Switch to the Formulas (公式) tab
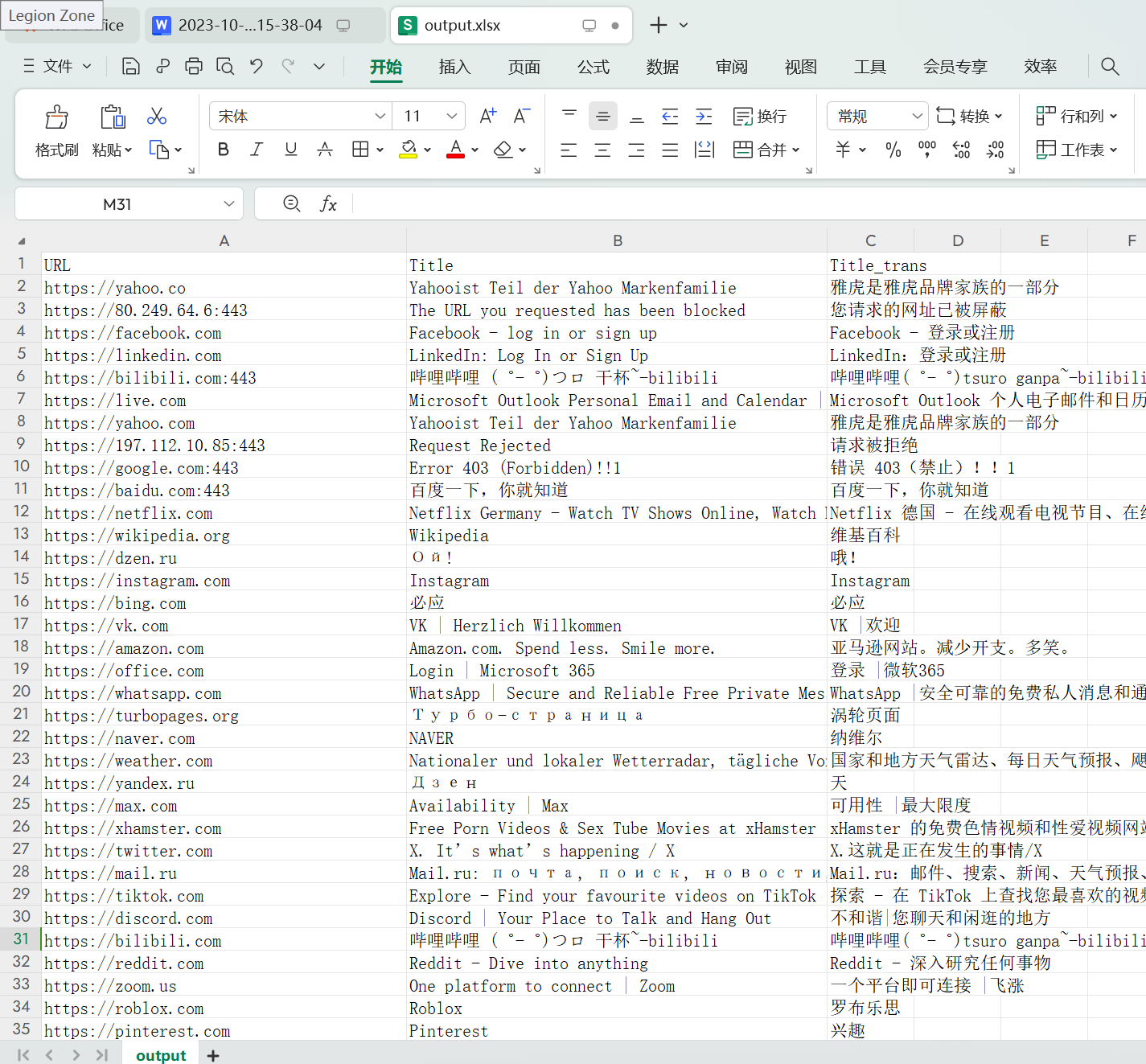Viewport: 1146px width, 1064px height. [x=593, y=67]
